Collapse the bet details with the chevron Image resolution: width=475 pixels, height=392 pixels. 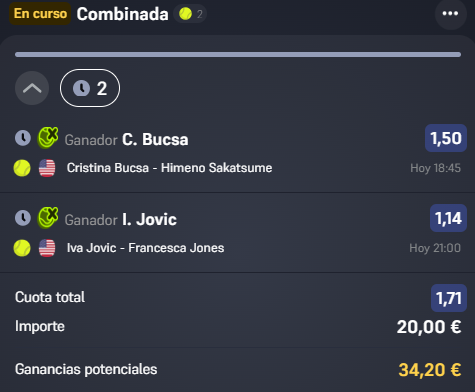(32, 88)
